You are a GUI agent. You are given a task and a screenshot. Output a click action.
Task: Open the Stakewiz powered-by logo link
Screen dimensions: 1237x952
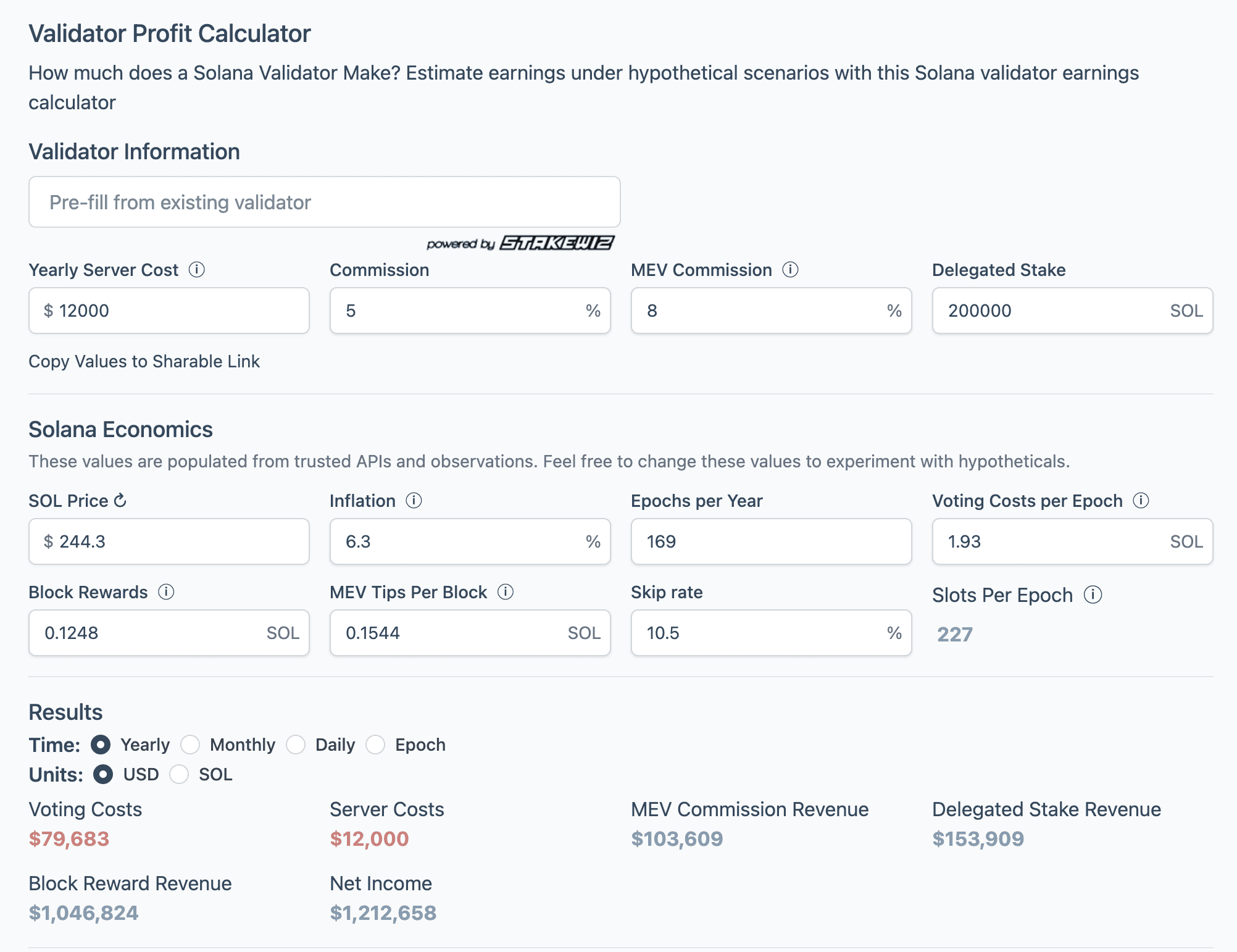(x=556, y=243)
